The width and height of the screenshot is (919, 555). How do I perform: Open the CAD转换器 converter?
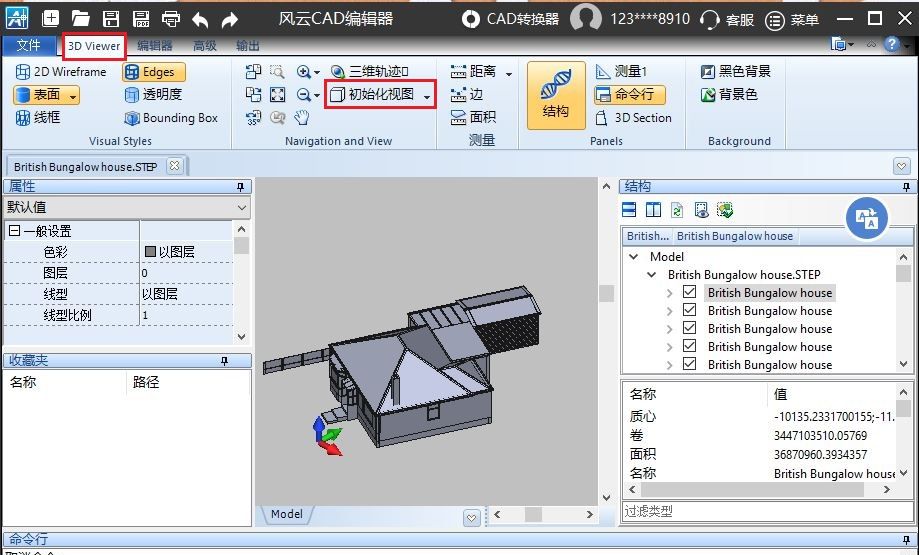(x=510, y=19)
